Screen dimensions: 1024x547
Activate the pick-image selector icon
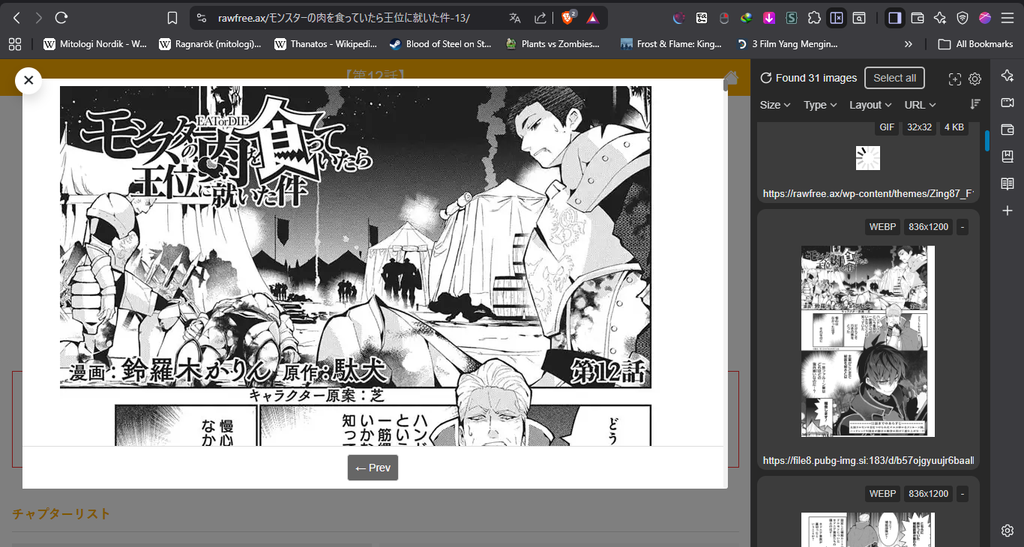[x=954, y=79]
